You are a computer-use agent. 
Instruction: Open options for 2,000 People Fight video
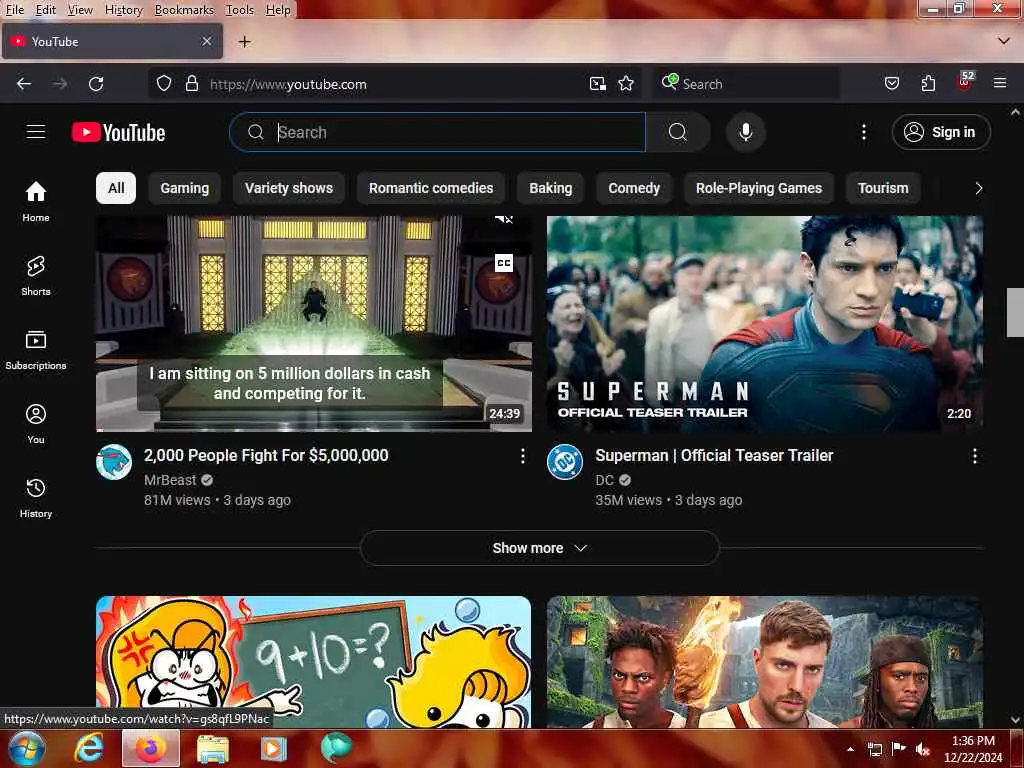point(522,456)
